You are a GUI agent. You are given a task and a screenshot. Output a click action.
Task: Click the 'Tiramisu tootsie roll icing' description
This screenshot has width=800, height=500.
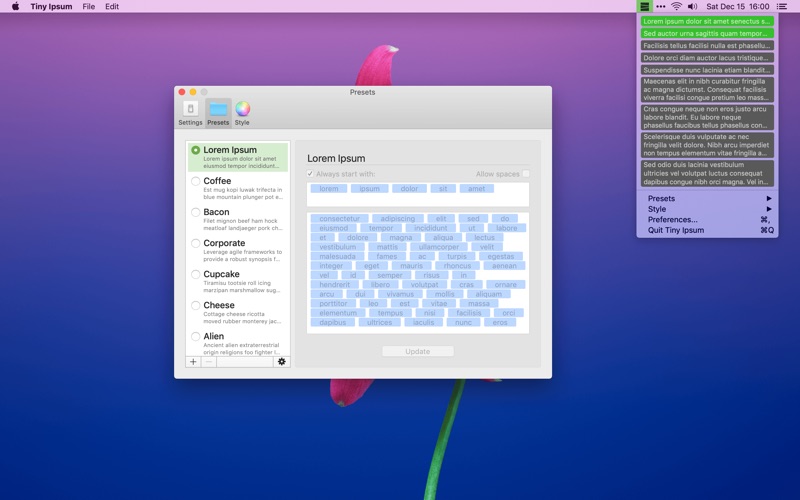pos(242,287)
